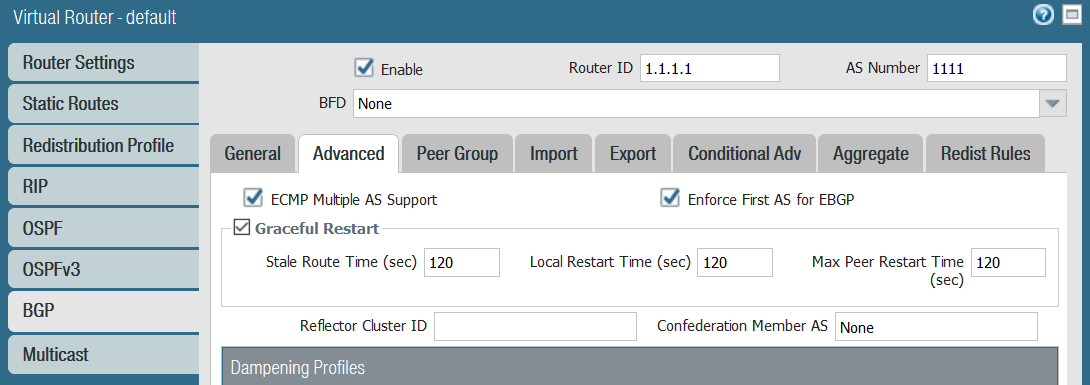Viewport: 1090px width, 385px height.
Task: Focus Max Peer Restart Time field
Action: (1008, 262)
